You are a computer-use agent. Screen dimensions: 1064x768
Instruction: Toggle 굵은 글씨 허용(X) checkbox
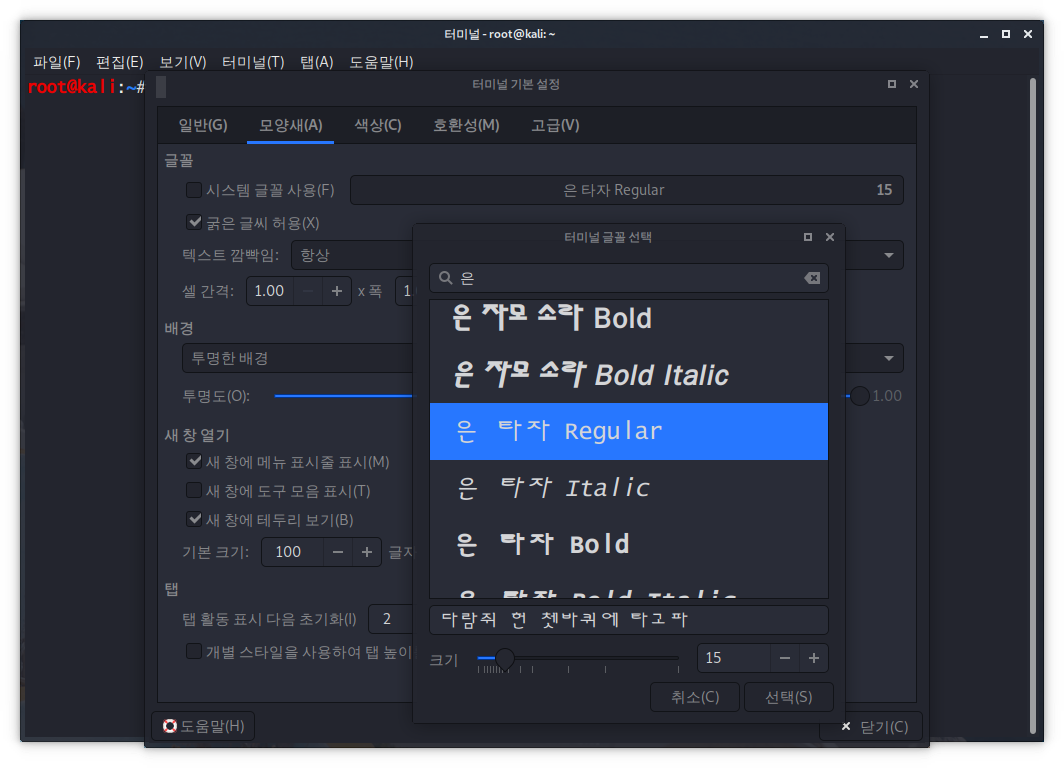(x=194, y=223)
